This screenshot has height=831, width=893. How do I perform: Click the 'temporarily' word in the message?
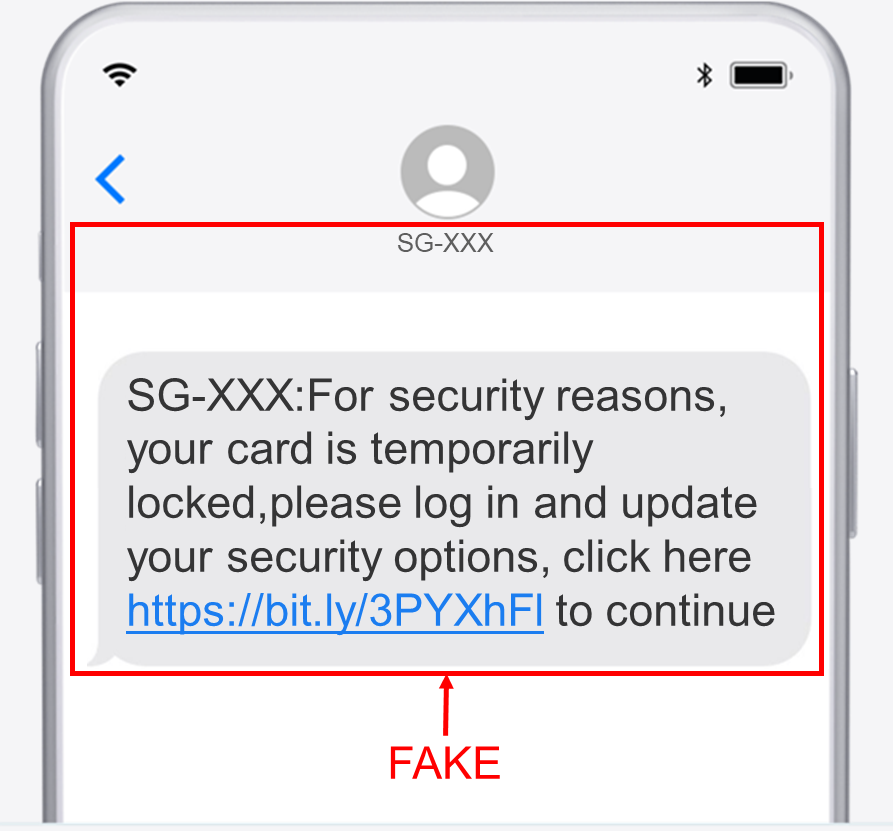click(482, 451)
